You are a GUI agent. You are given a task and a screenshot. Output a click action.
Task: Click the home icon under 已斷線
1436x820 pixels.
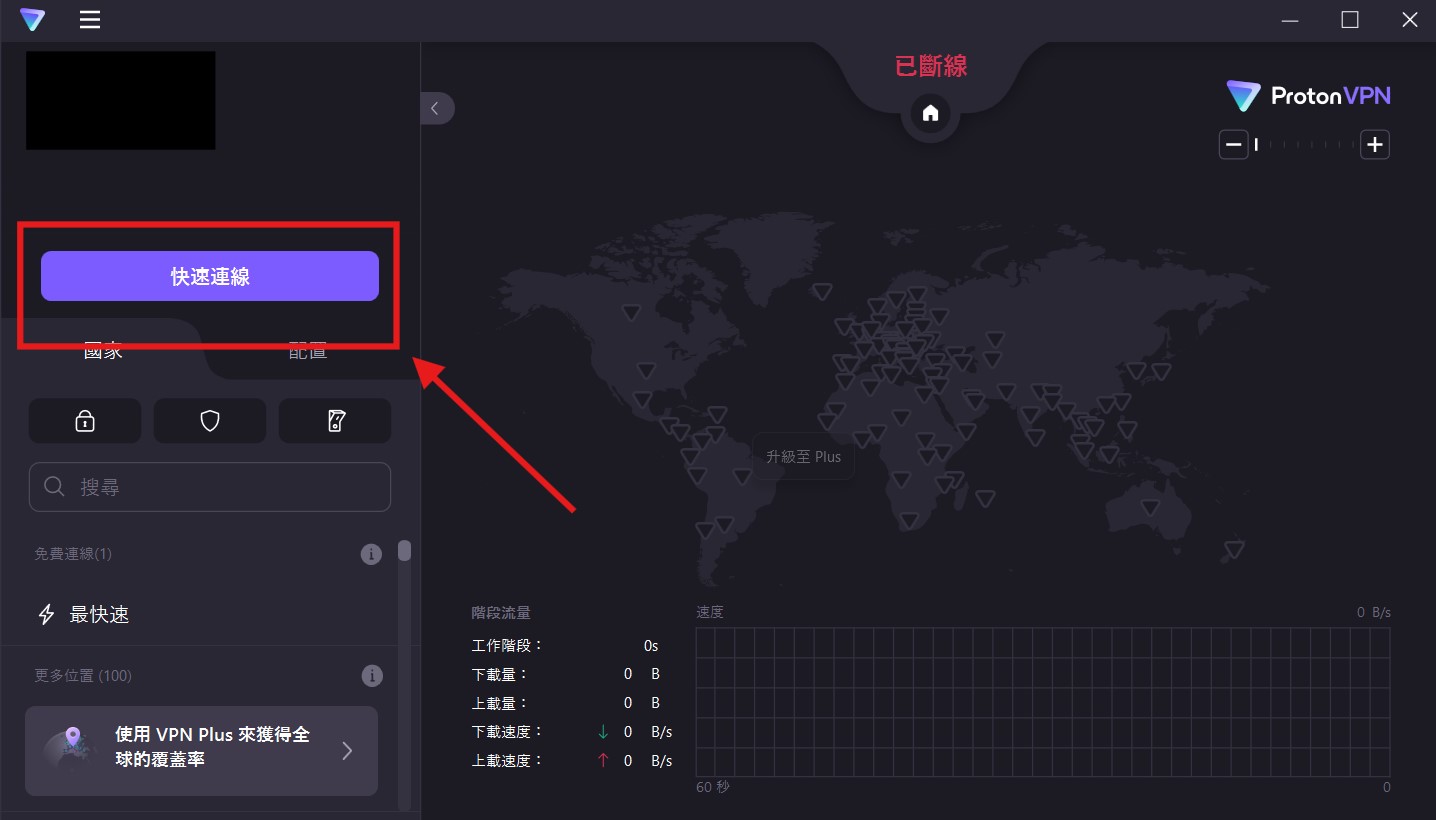930,112
